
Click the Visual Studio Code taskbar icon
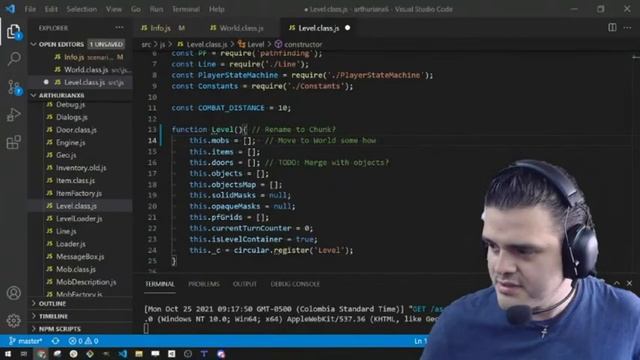122,354
